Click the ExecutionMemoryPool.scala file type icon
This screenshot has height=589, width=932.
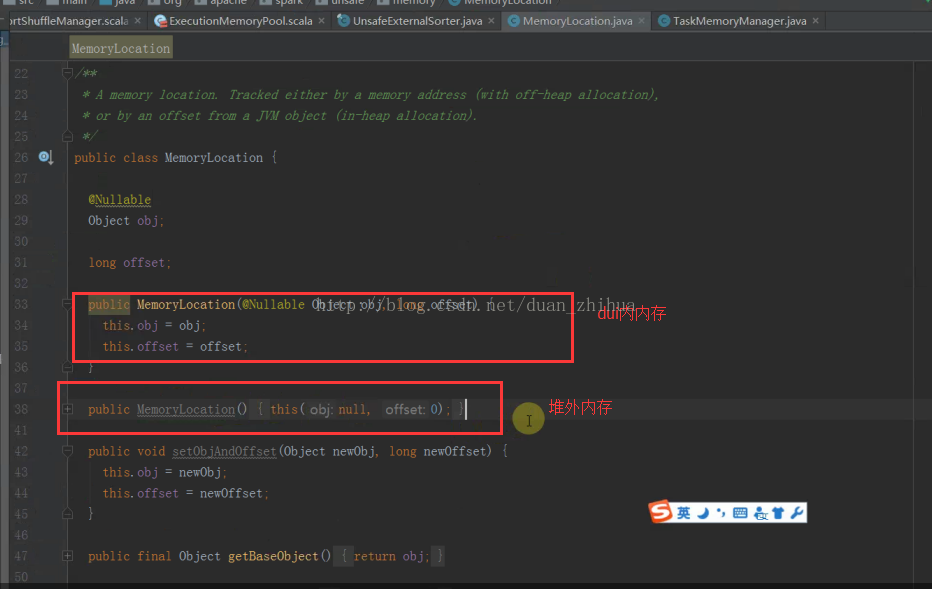pos(160,21)
